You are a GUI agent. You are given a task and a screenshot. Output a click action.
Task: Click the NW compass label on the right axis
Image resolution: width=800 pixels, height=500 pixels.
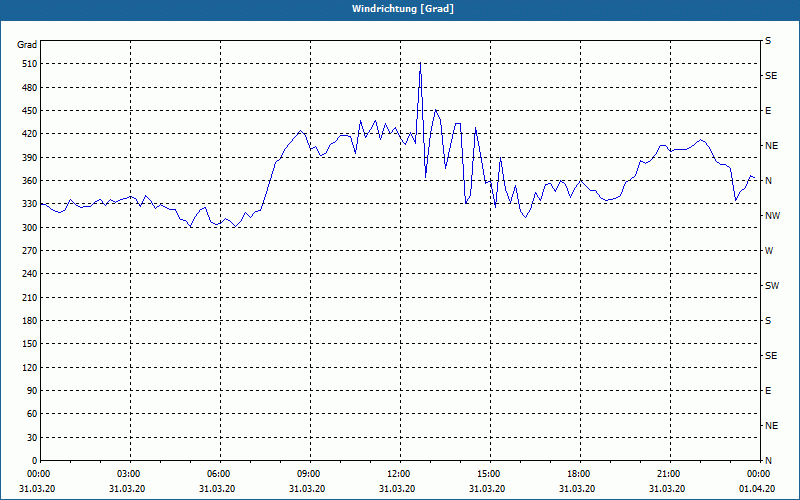click(772, 216)
